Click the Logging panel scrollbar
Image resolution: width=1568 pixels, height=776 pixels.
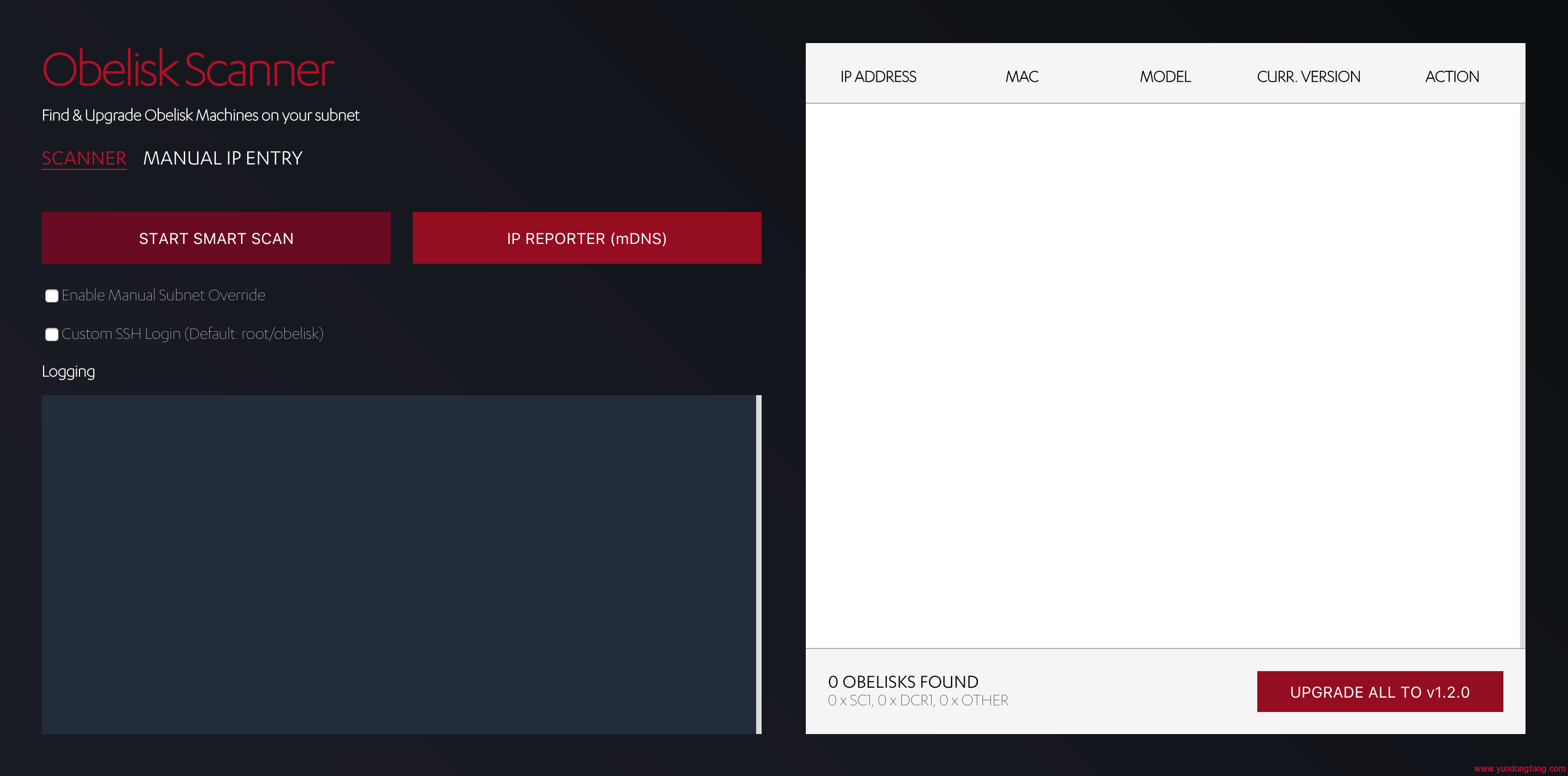pos(758,564)
